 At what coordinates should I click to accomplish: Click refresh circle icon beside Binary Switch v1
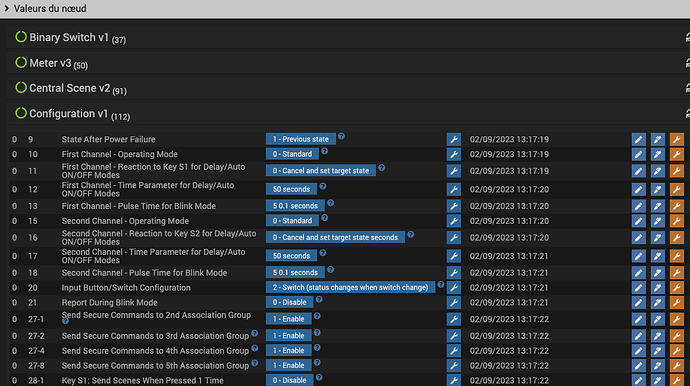point(21,37)
